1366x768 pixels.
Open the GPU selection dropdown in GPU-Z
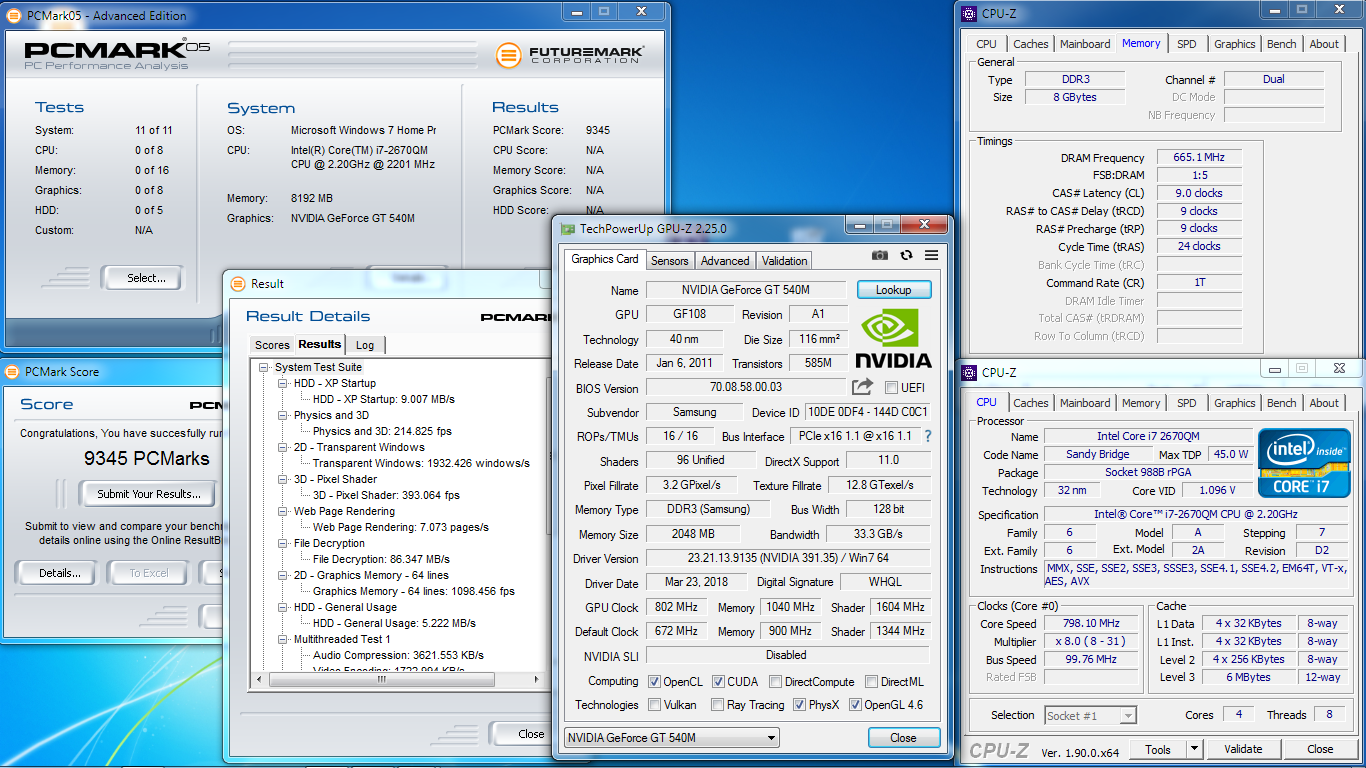pos(671,738)
